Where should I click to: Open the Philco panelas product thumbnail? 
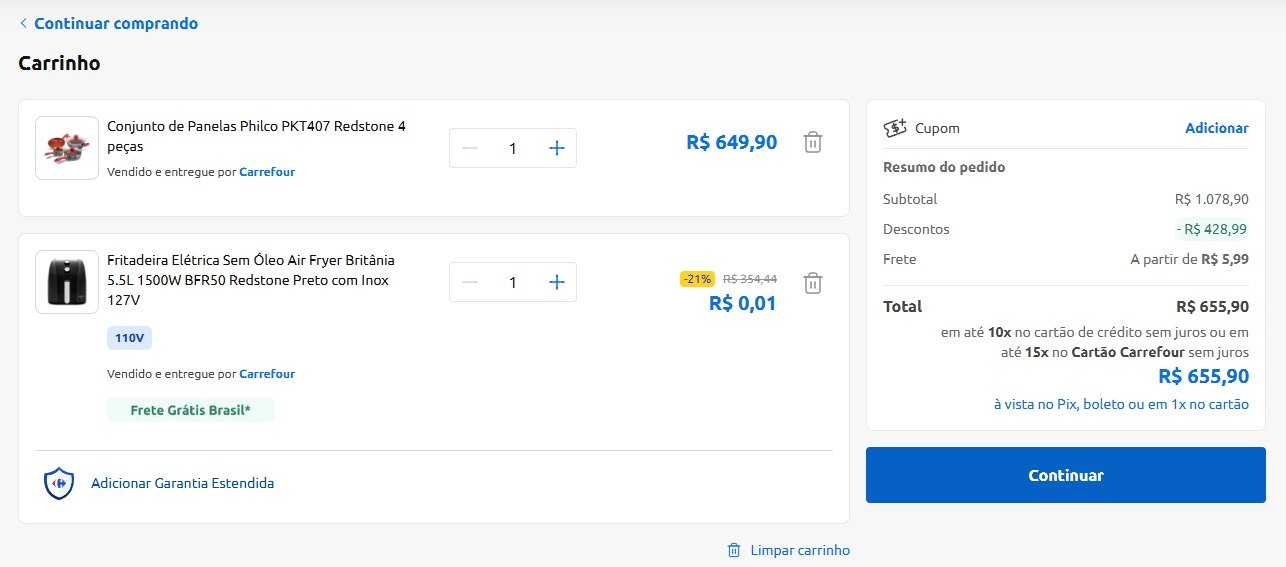pyautogui.click(x=67, y=148)
